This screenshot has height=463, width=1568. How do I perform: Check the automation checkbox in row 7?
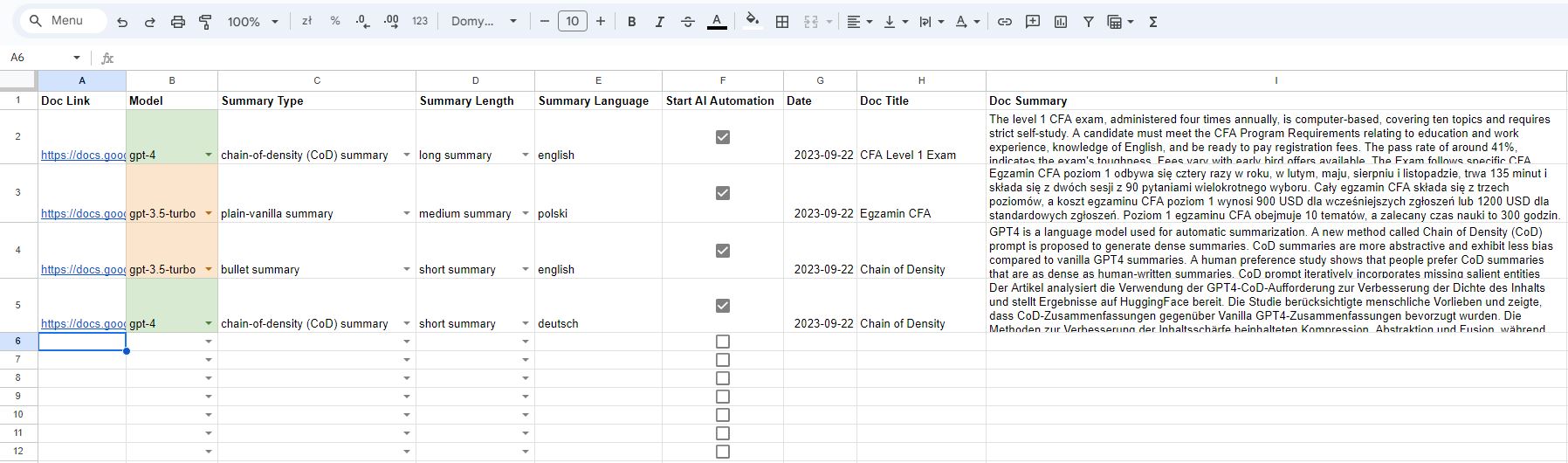pyautogui.click(x=723, y=360)
